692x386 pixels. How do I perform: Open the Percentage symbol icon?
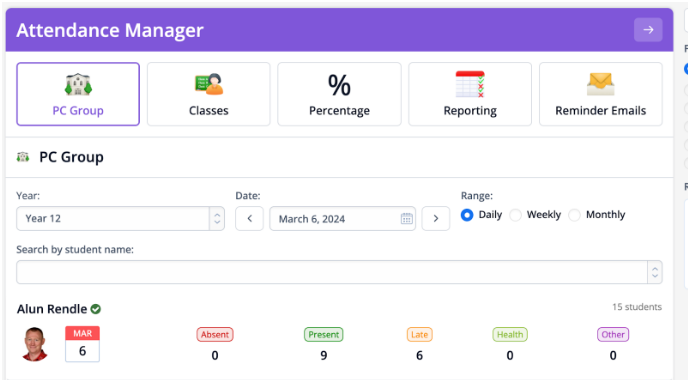pyautogui.click(x=339, y=85)
